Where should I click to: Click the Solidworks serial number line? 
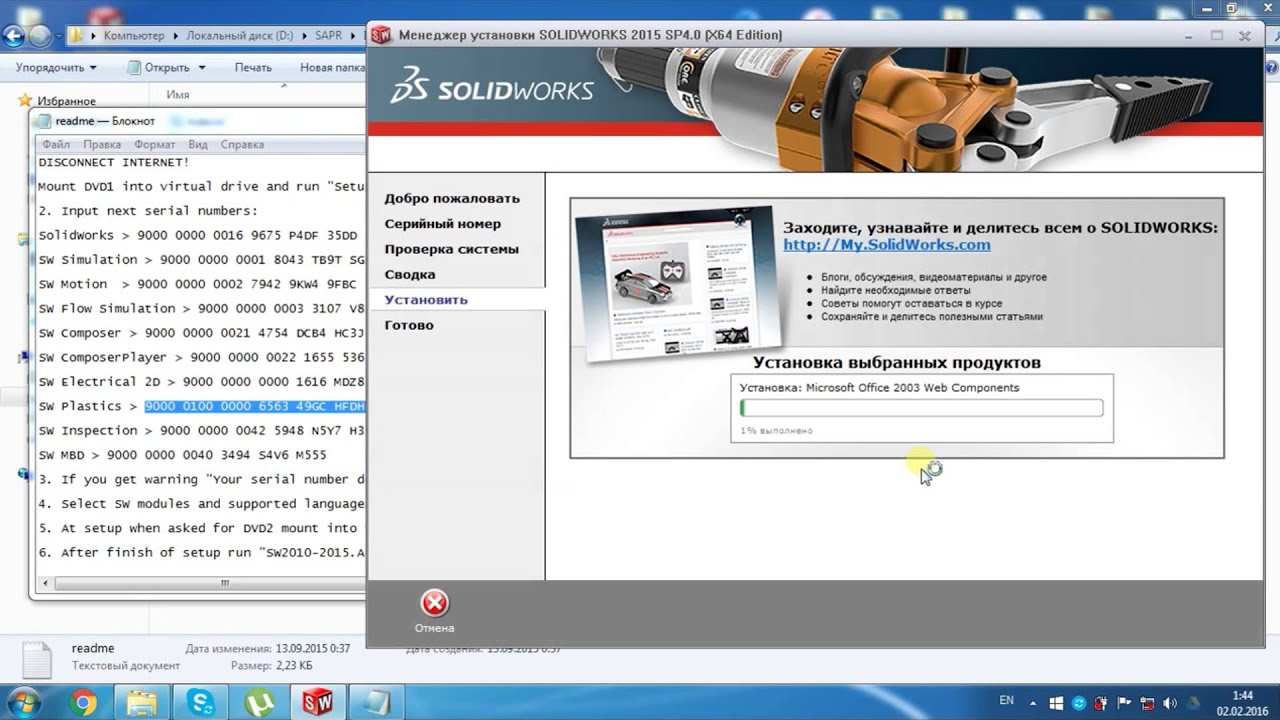197,235
